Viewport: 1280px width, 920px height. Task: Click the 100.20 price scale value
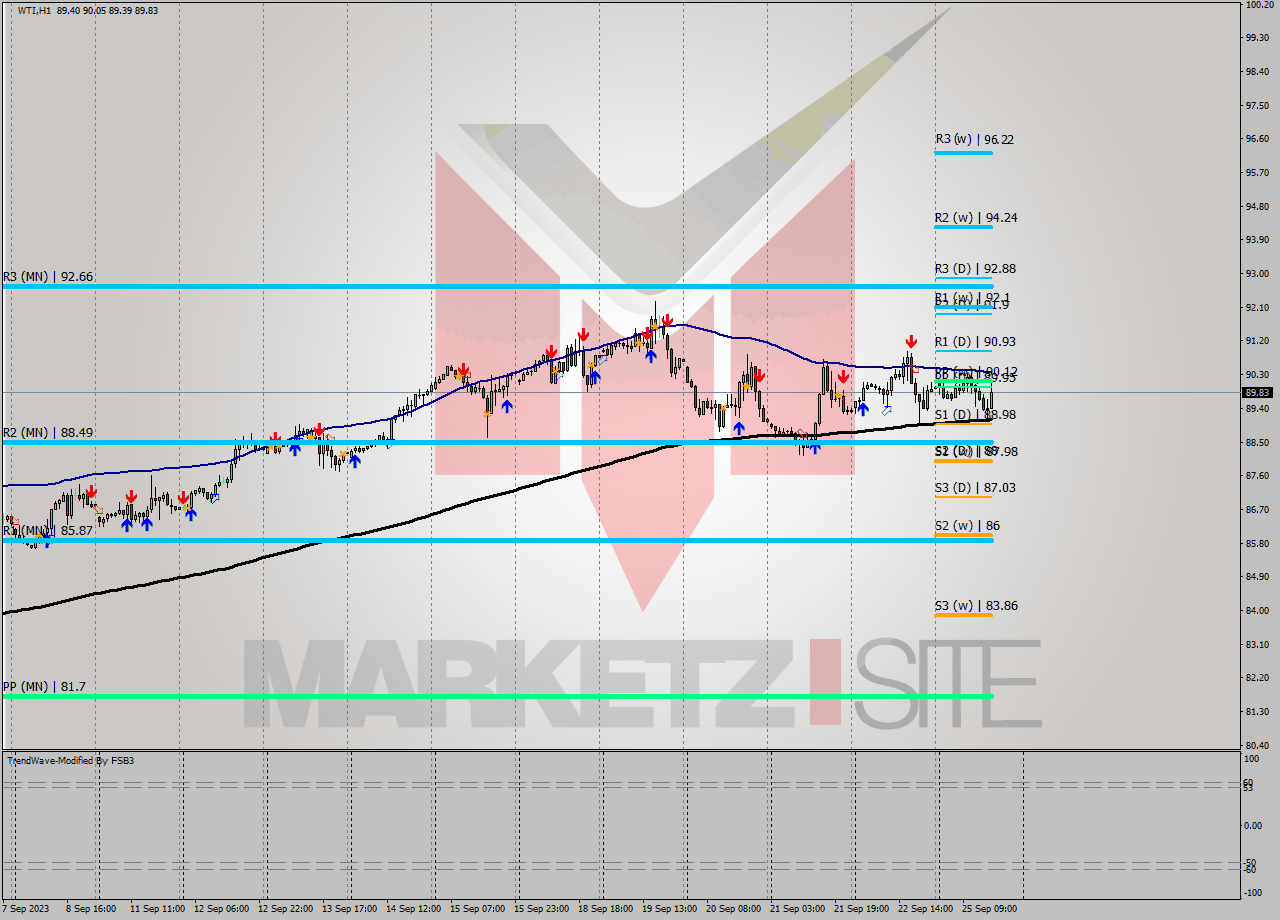click(1260, 5)
